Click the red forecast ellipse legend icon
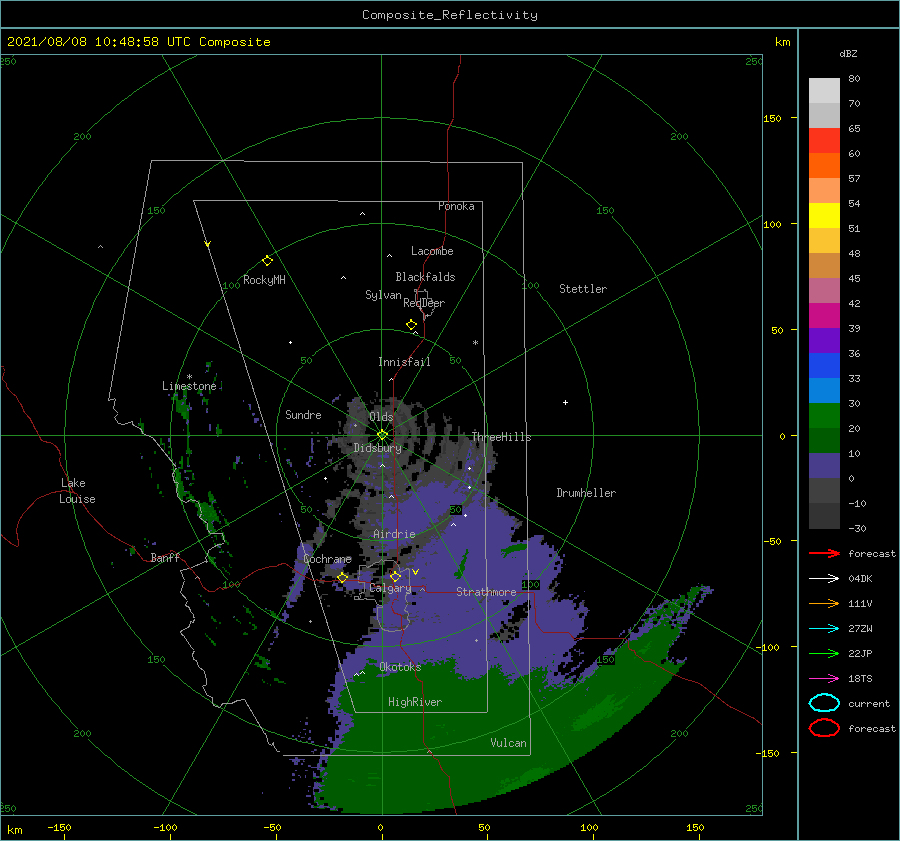 (824, 728)
